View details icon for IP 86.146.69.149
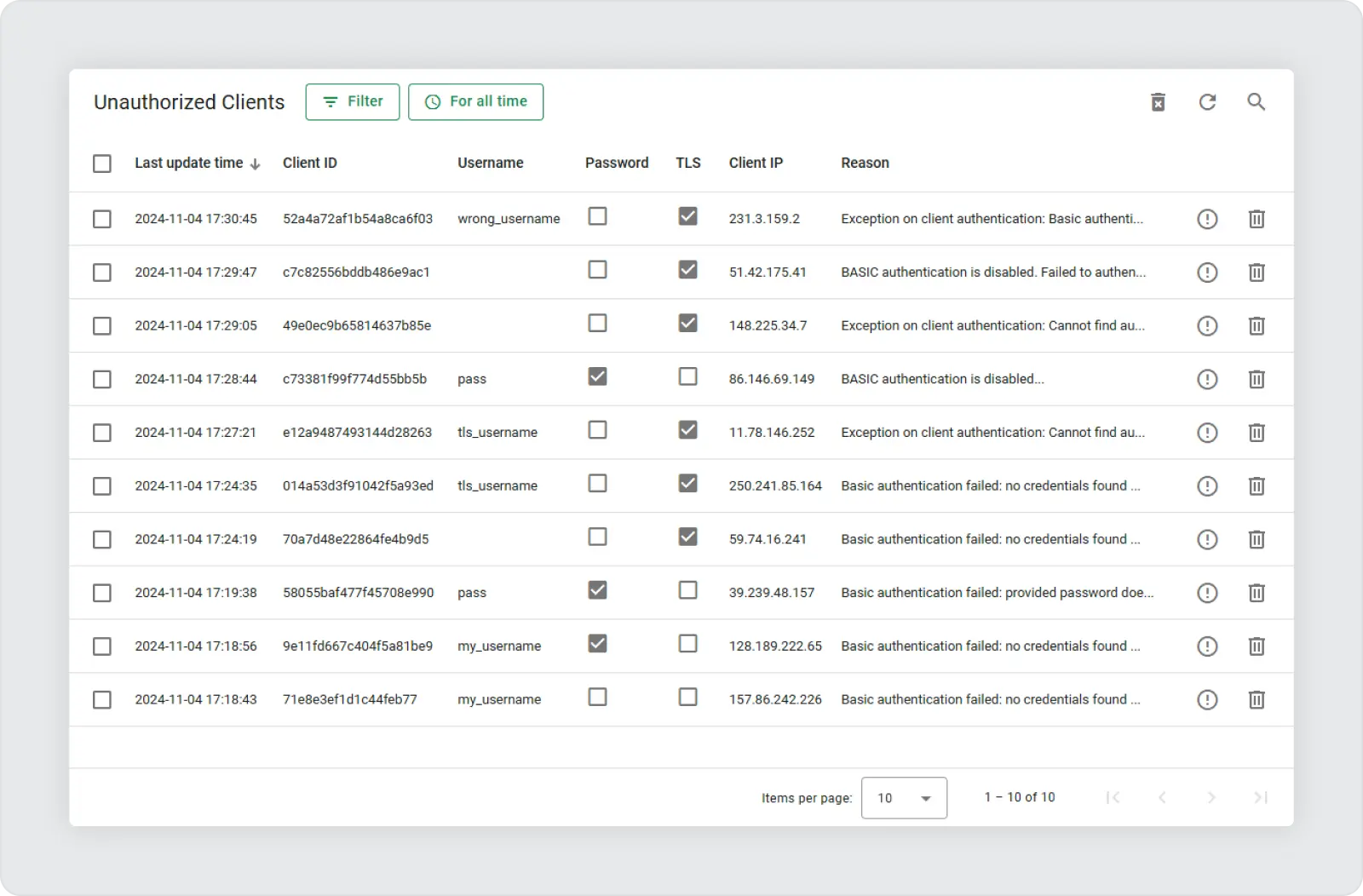Viewport: 1363px width, 896px height. pyautogui.click(x=1207, y=379)
